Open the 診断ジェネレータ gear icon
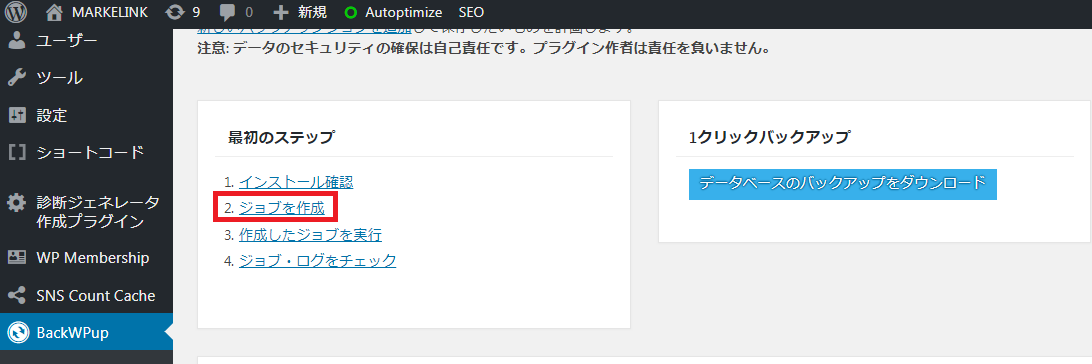 point(17,203)
